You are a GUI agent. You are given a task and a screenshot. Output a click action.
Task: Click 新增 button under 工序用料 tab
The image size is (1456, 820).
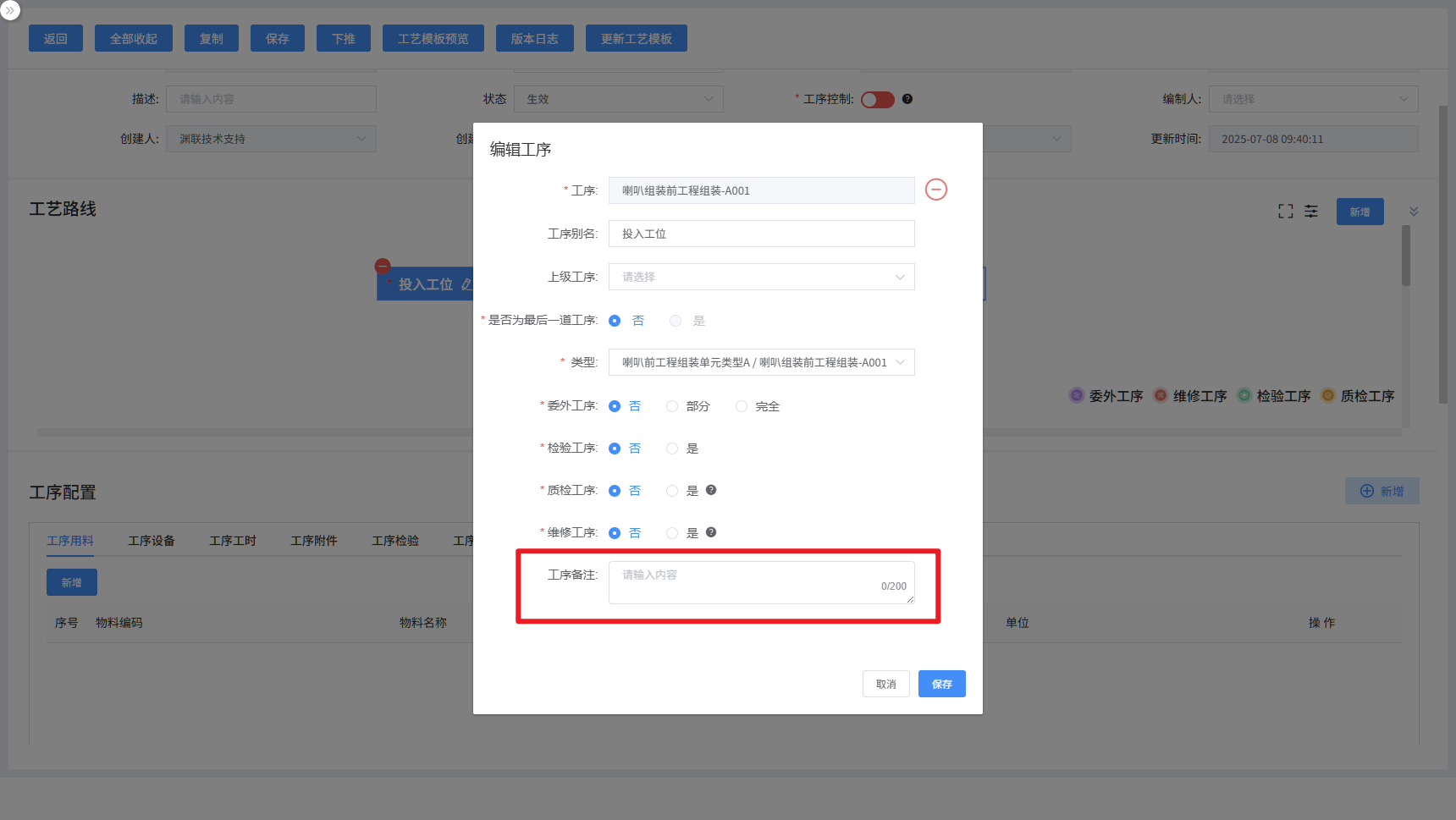pyautogui.click(x=72, y=582)
